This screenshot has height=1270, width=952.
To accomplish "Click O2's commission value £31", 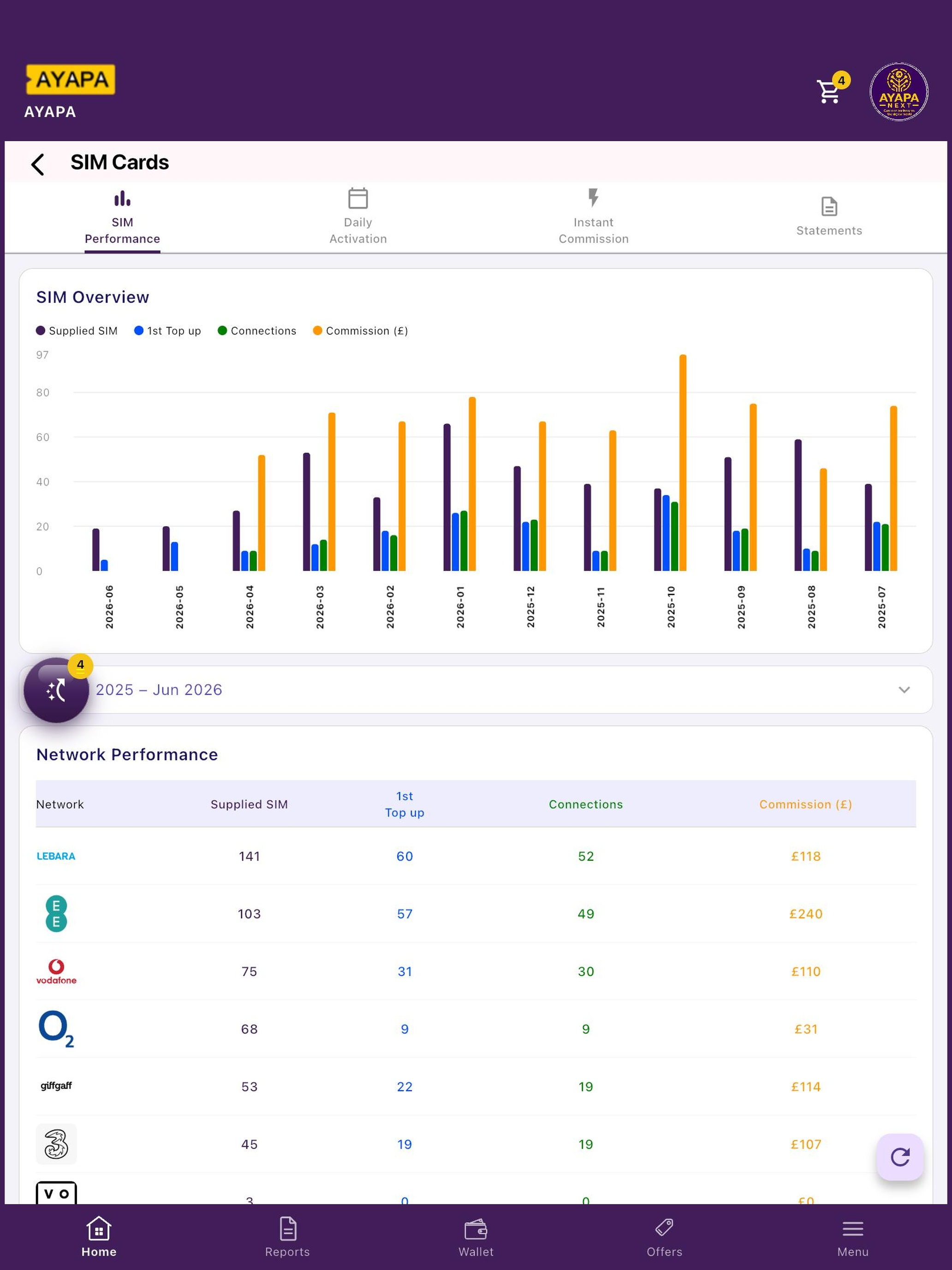I will pos(806,1029).
